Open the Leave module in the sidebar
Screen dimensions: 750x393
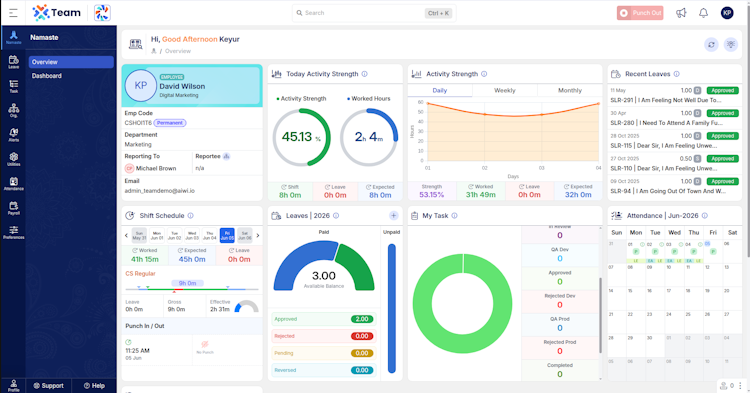click(x=13, y=62)
